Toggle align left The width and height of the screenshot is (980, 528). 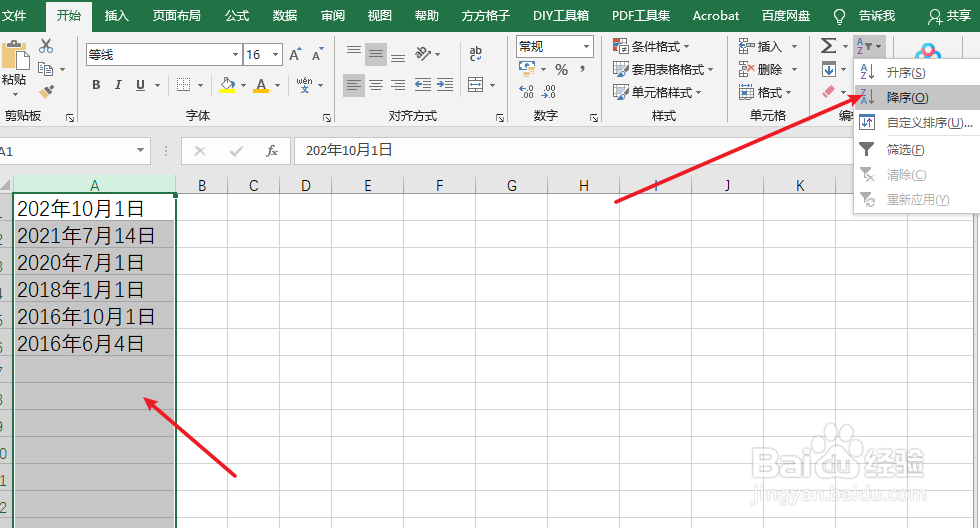coord(354,85)
